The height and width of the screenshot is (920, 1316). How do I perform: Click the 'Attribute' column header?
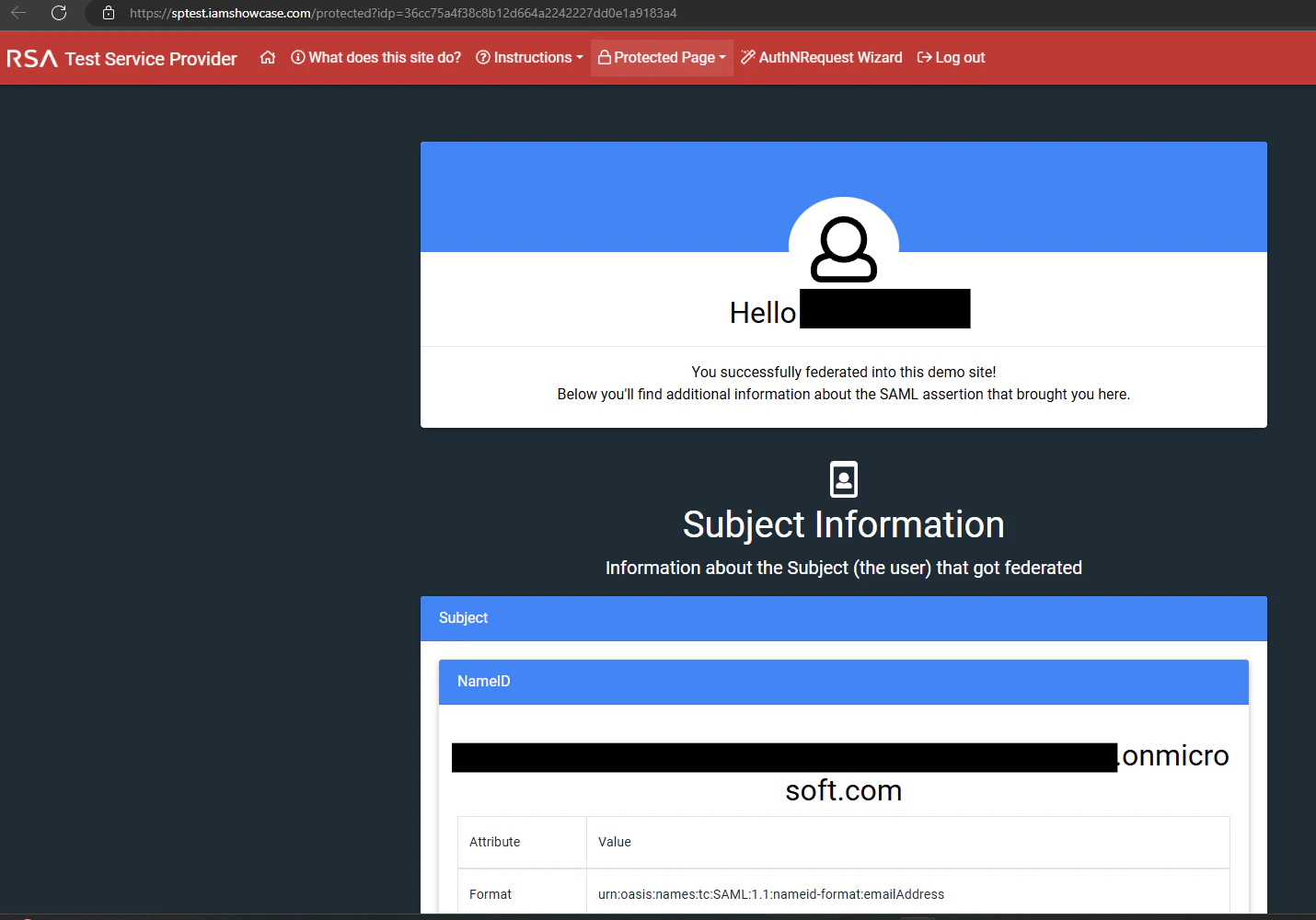point(522,842)
